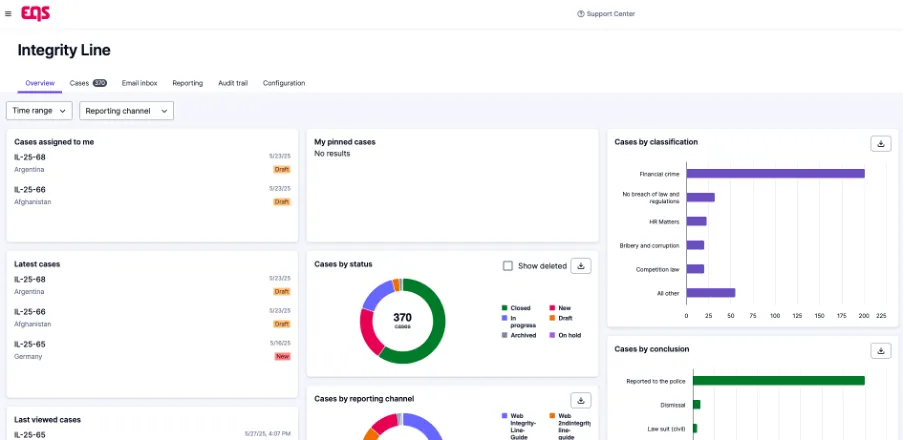Open the Reporting tab
The image size is (904, 440).
tap(187, 83)
